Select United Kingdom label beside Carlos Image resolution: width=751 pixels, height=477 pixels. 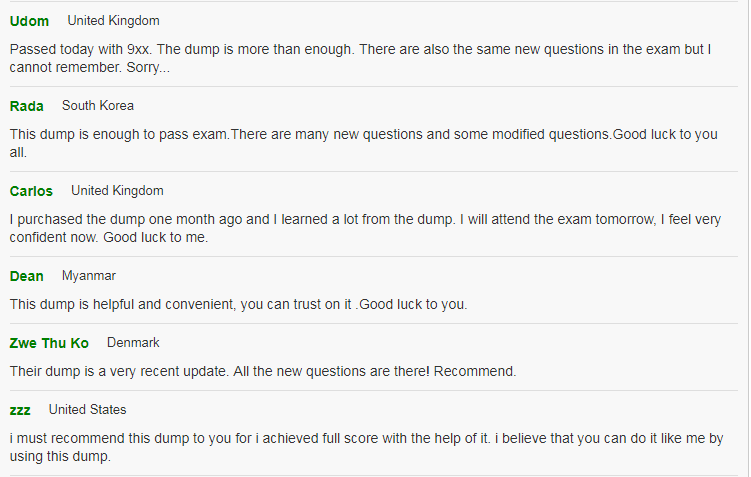[x=117, y=191]
